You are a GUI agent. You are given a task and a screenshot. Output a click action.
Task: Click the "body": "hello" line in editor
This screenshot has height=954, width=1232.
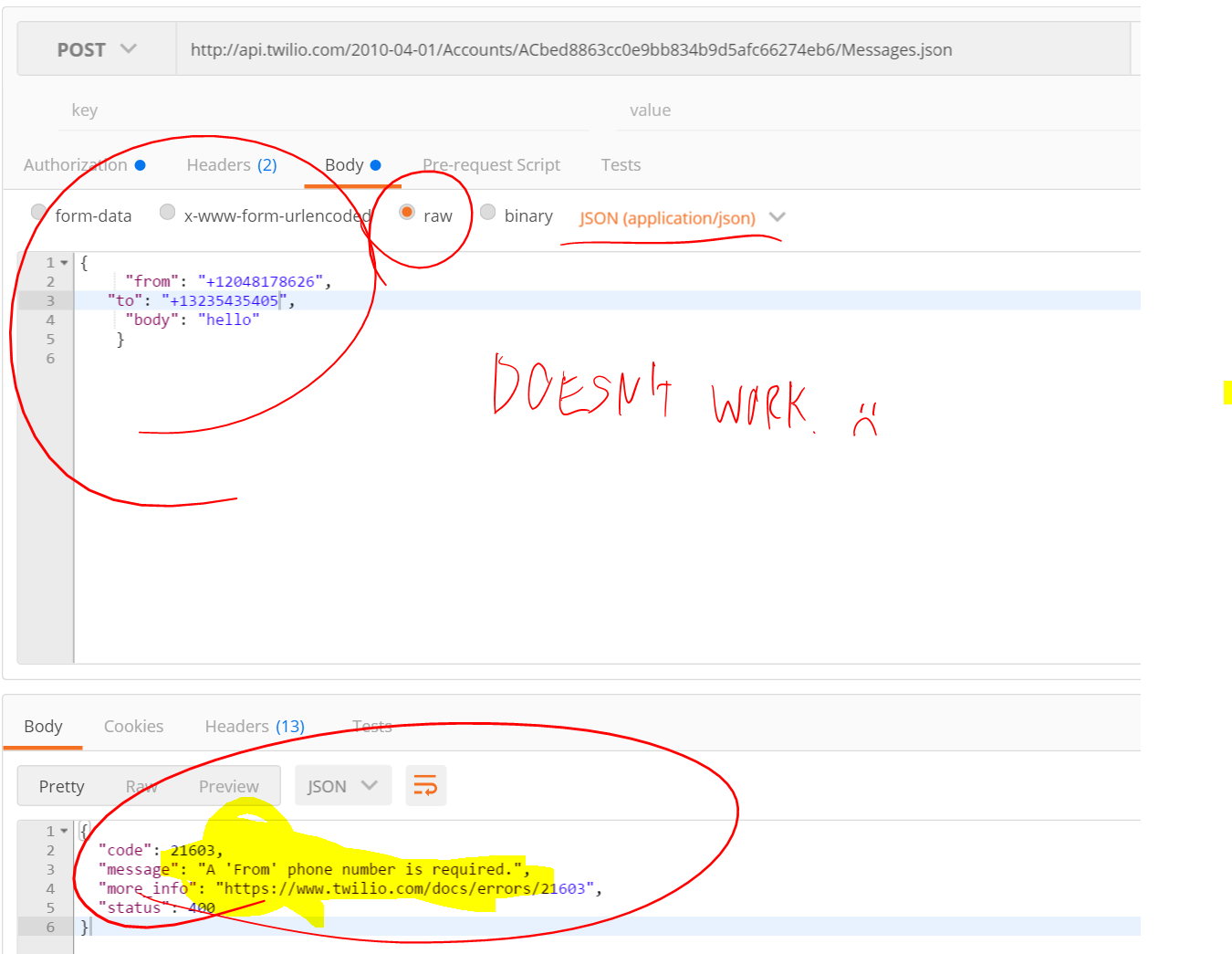click(x=193, y=320)
